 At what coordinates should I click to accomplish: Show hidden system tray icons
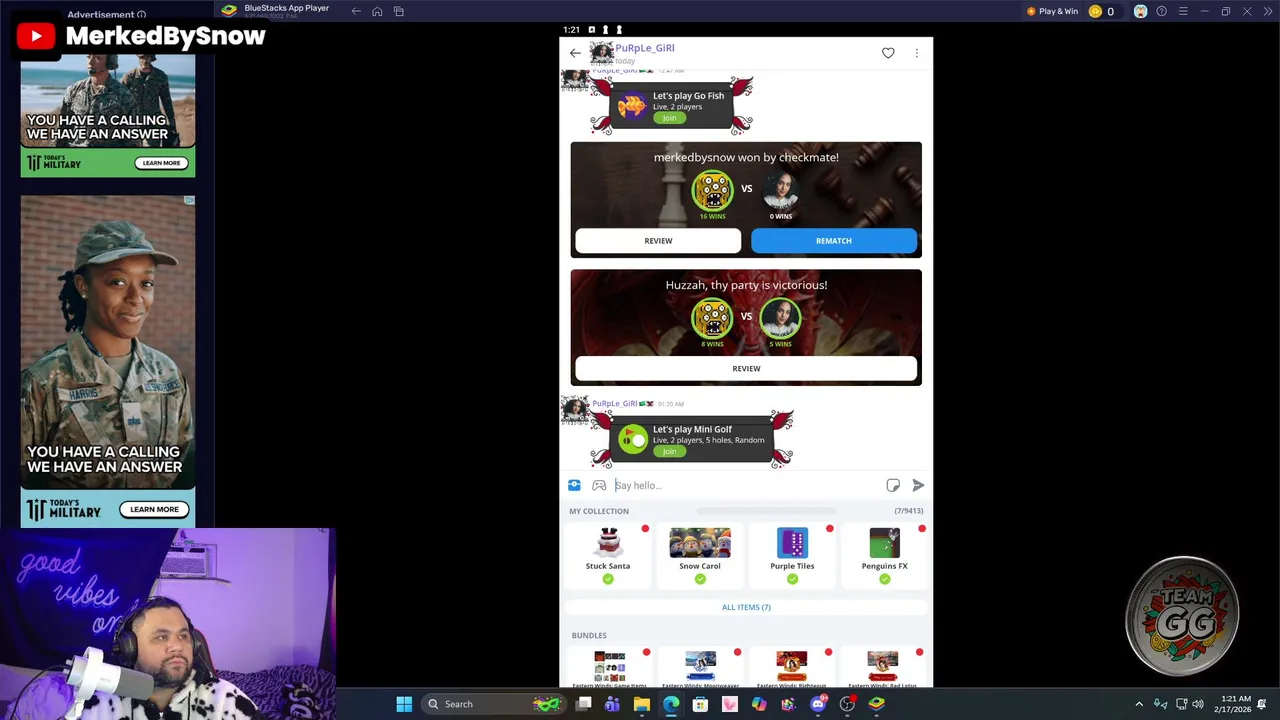point(1138,704)
